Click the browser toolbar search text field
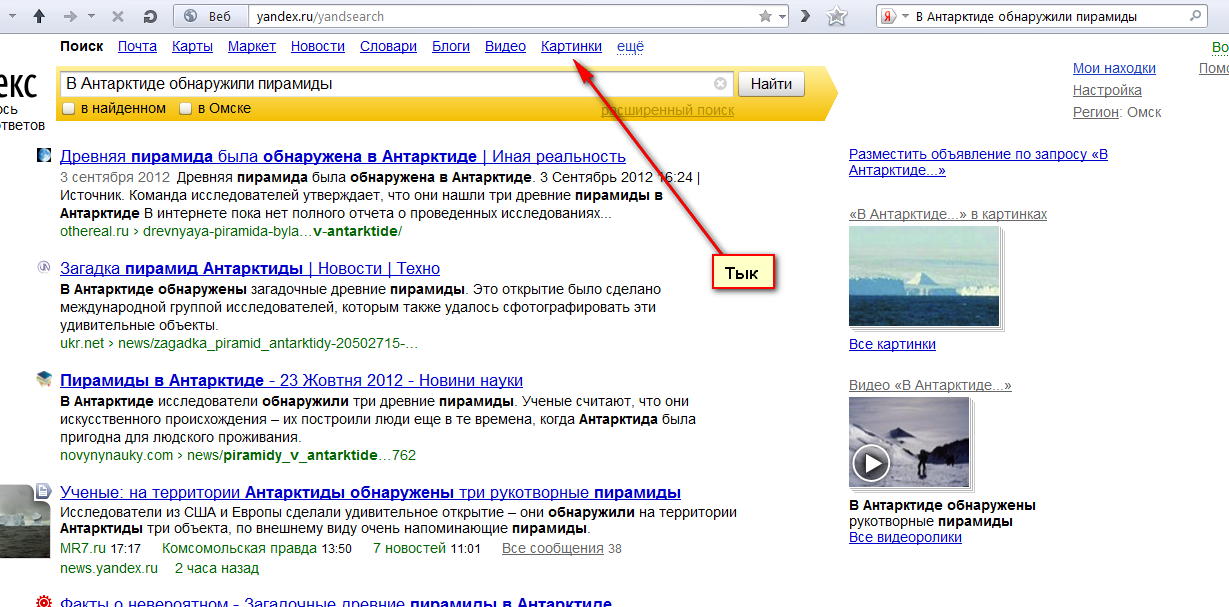This screenshot has height=607, width=1229. click(x=1049, y=16)
